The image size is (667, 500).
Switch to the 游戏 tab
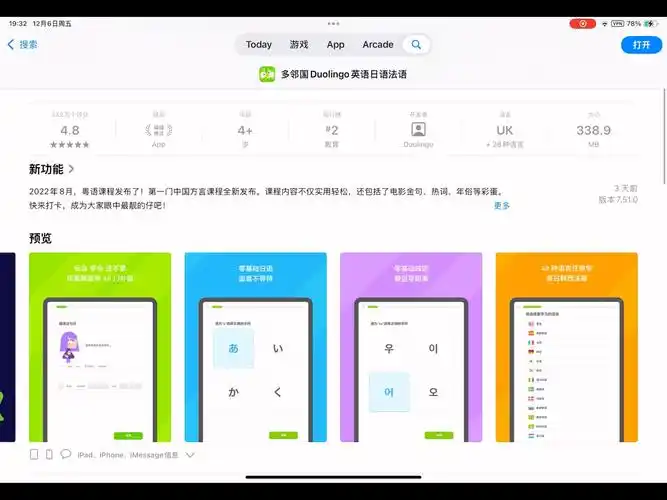pyautogui.click(x=299, y=44)
